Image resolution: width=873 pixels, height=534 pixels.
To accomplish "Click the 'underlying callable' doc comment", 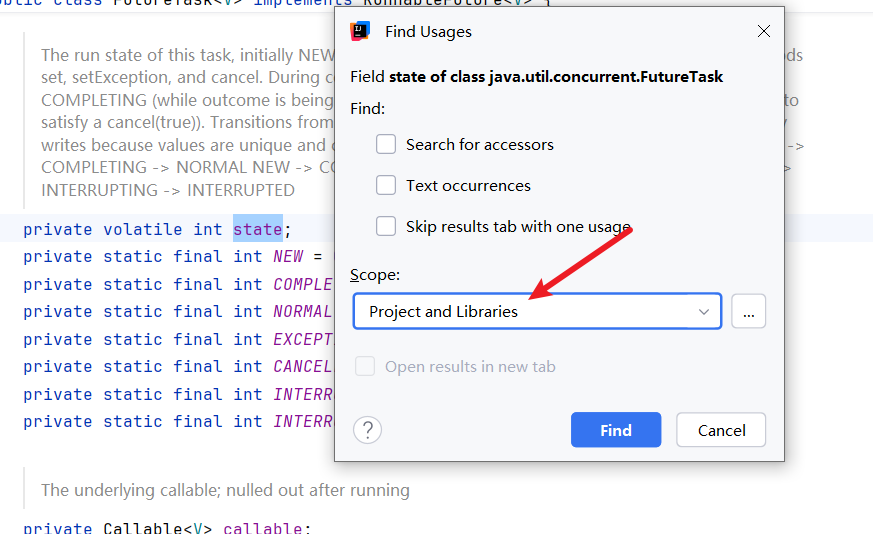I will [225, 490].
